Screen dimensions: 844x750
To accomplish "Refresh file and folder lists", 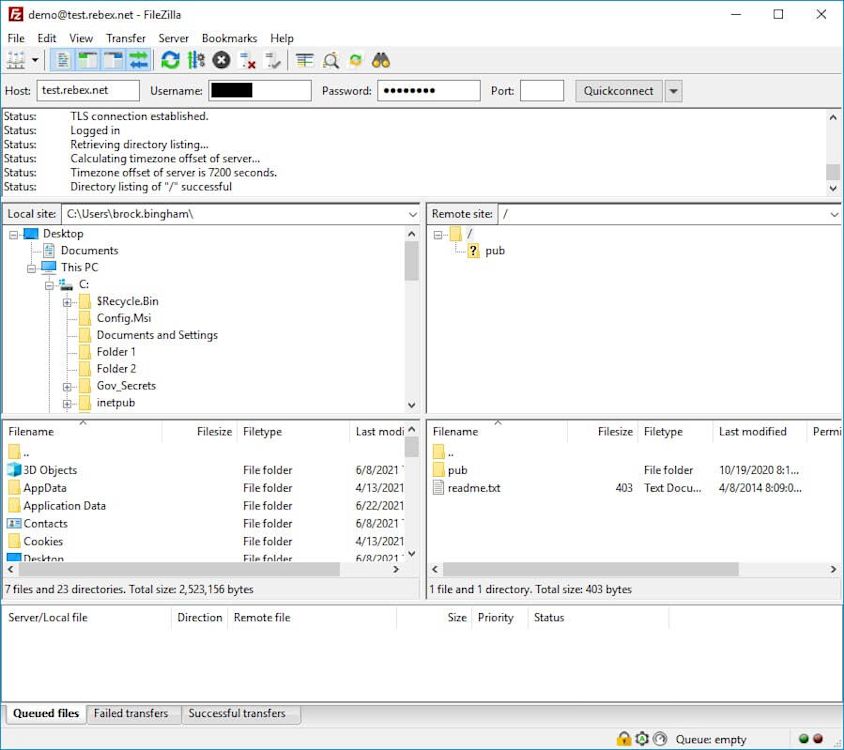I will 170,60.
